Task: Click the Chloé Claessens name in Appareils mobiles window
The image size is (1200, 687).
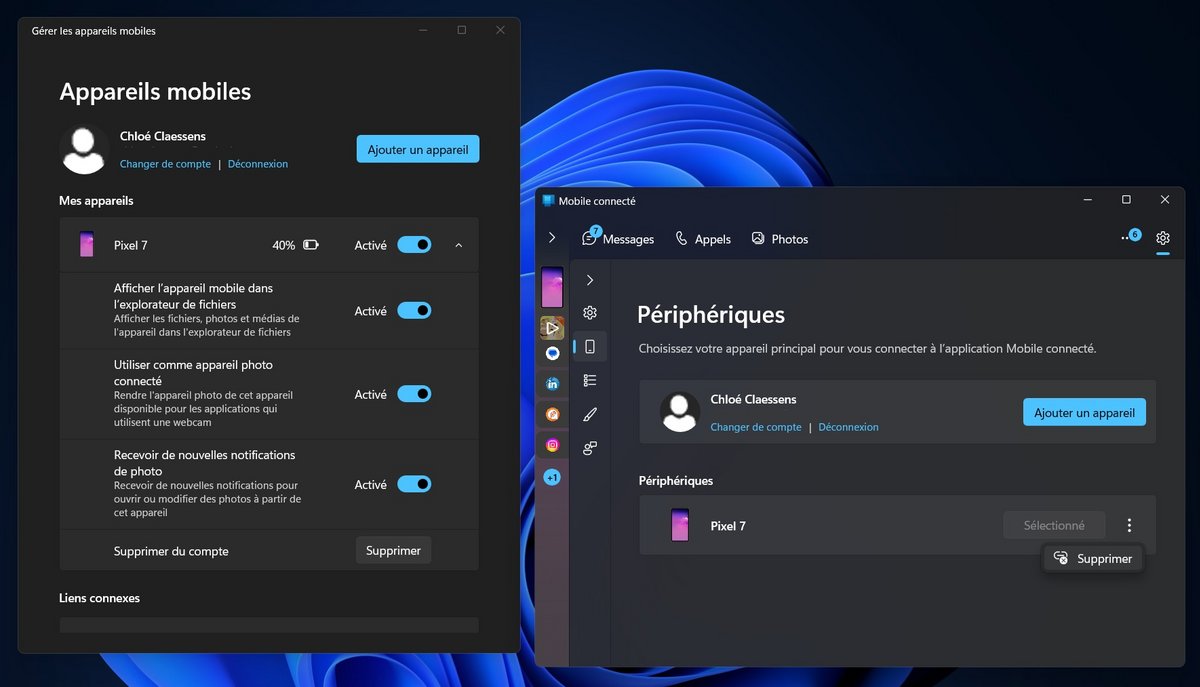Action: tap(163, 137)
